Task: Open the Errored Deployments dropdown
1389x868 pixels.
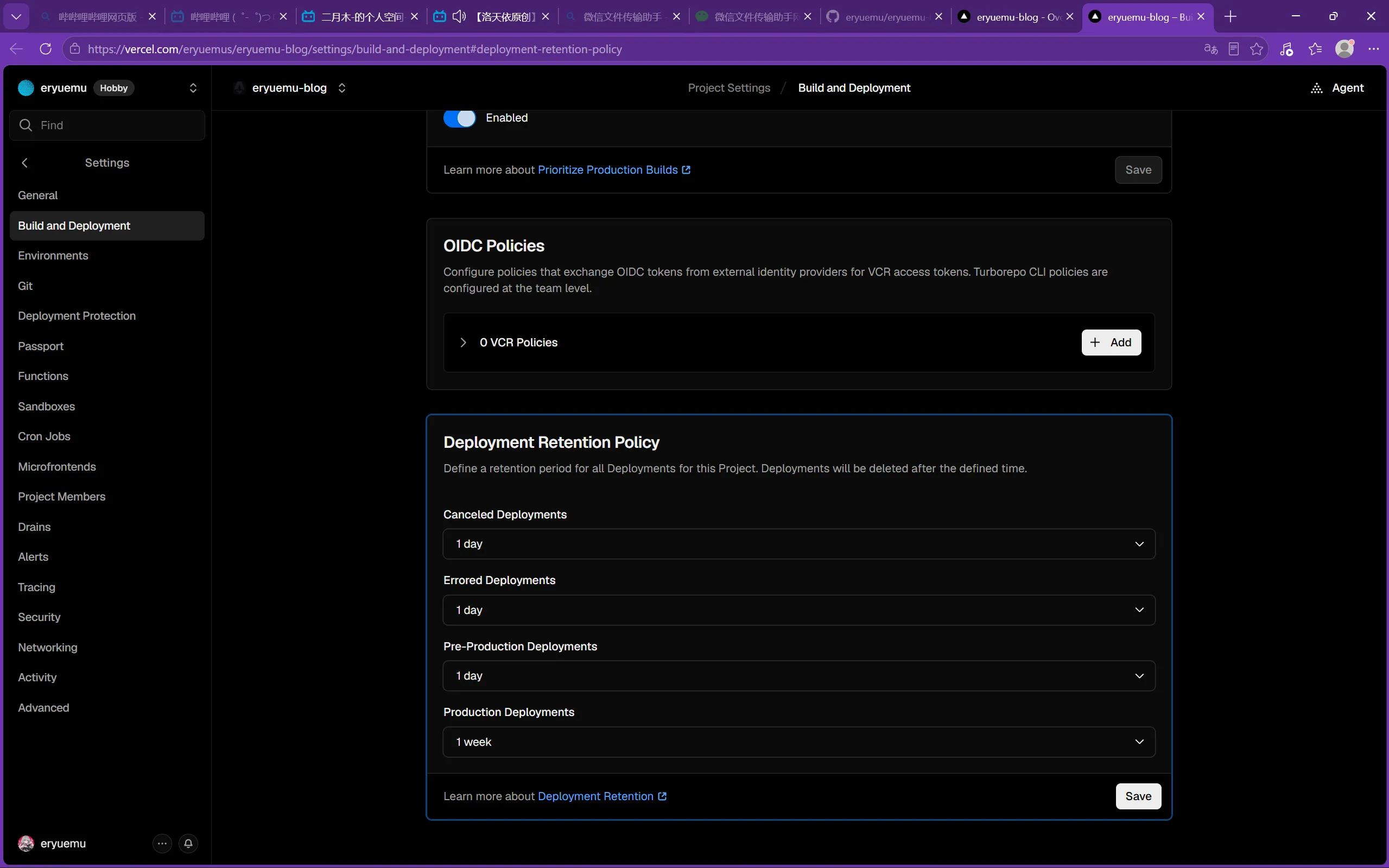Action: [799, 610]
